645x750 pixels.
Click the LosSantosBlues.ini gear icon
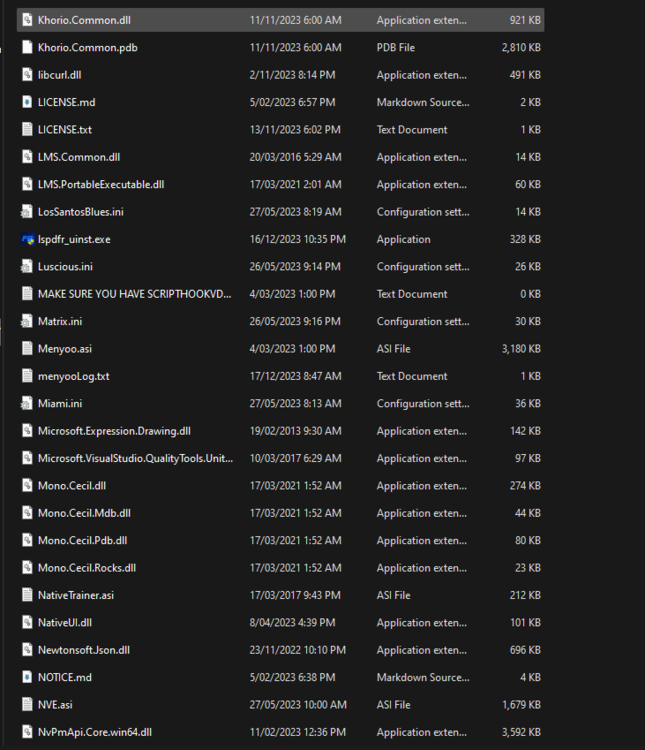pyautogui.click(x=27, y=211)
